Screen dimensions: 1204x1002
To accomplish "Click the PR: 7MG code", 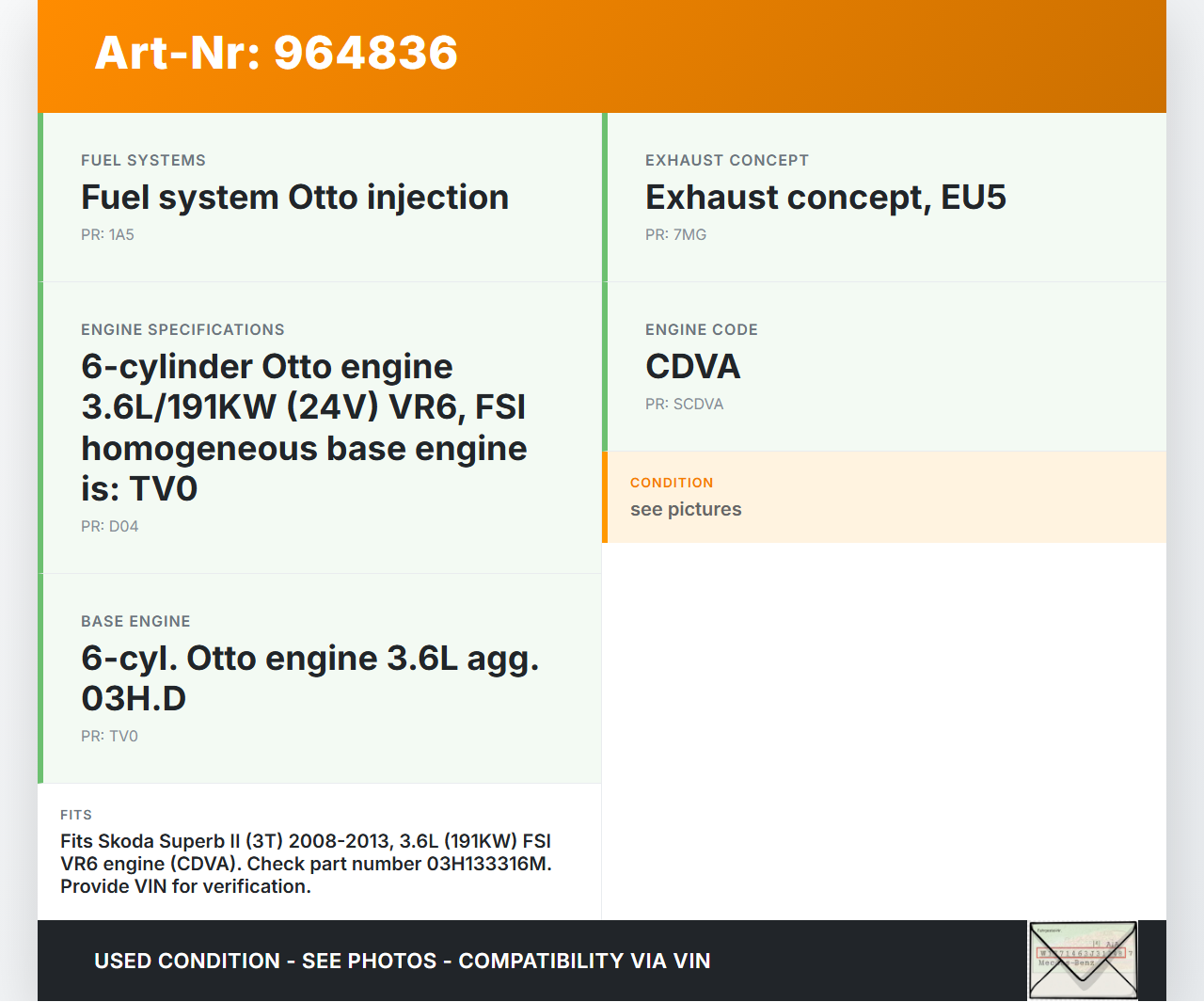I will tap(675, 235).
